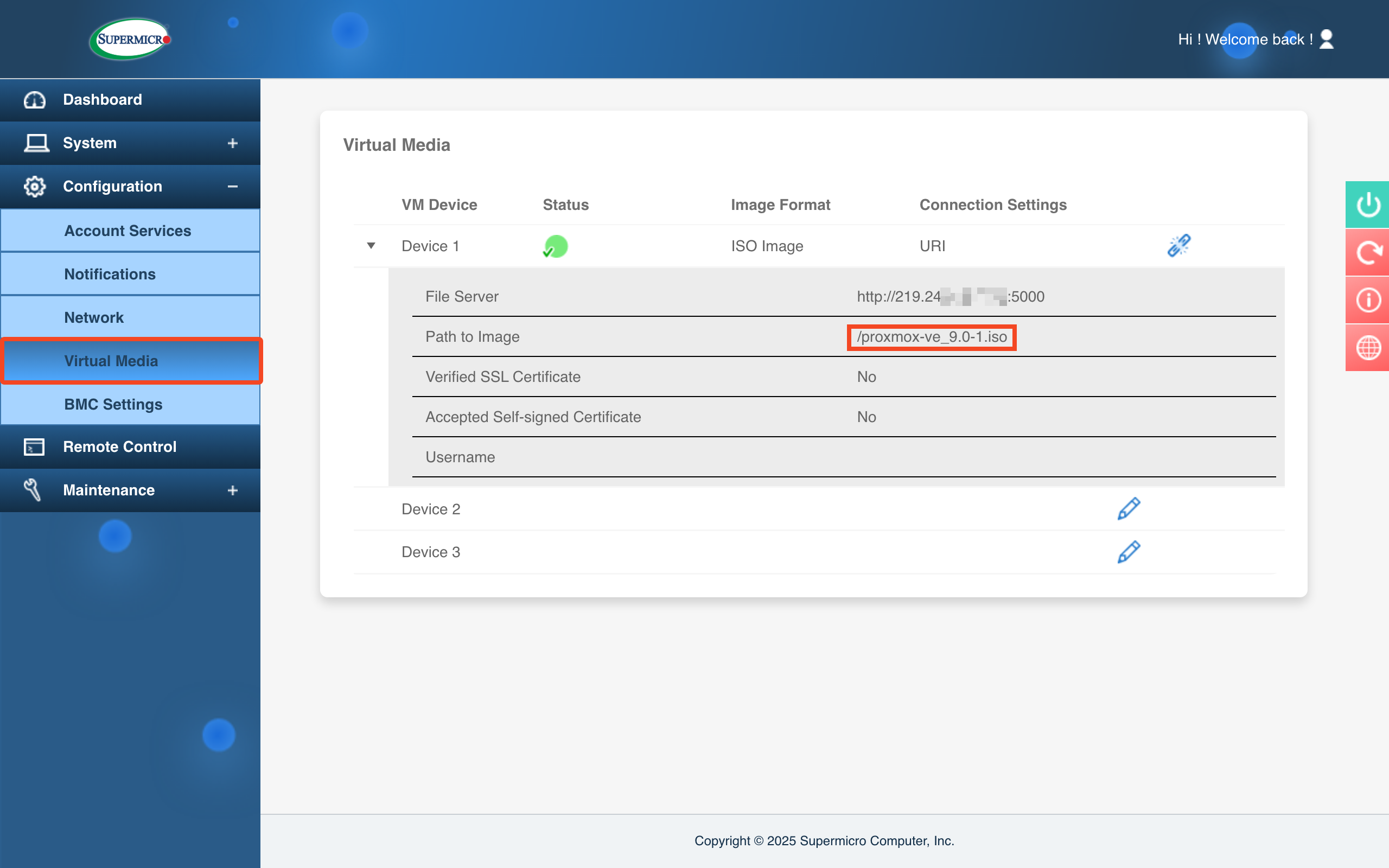Viewport: 1389px width, 868px height.
Task: Click the Configuration gear icon
Action: point(34,187)
